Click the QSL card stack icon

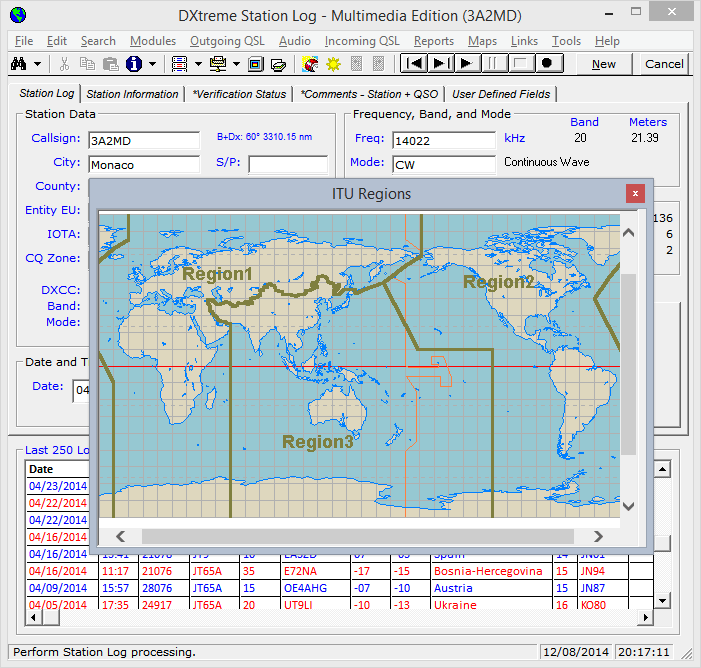279,64
